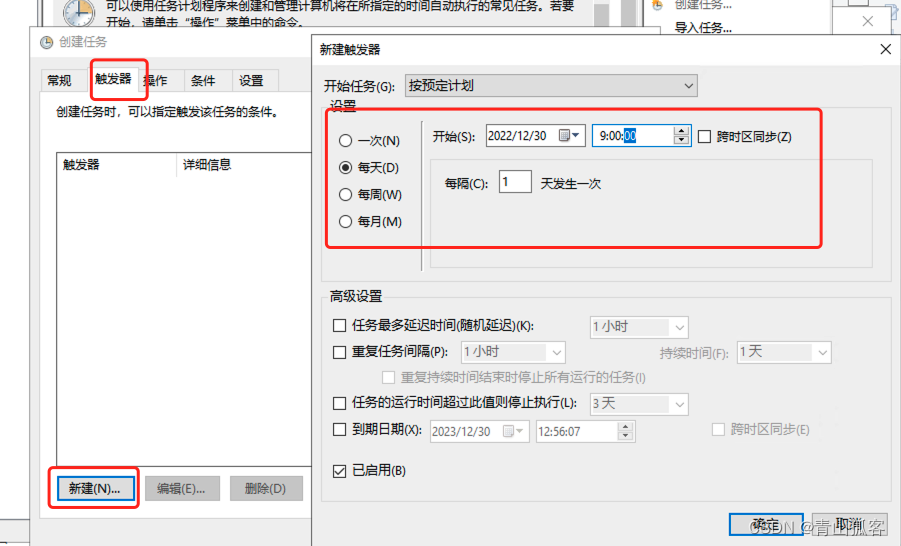Click the 删除(D) button
Screen dimensions: 901x546
[x=265, y=489]
